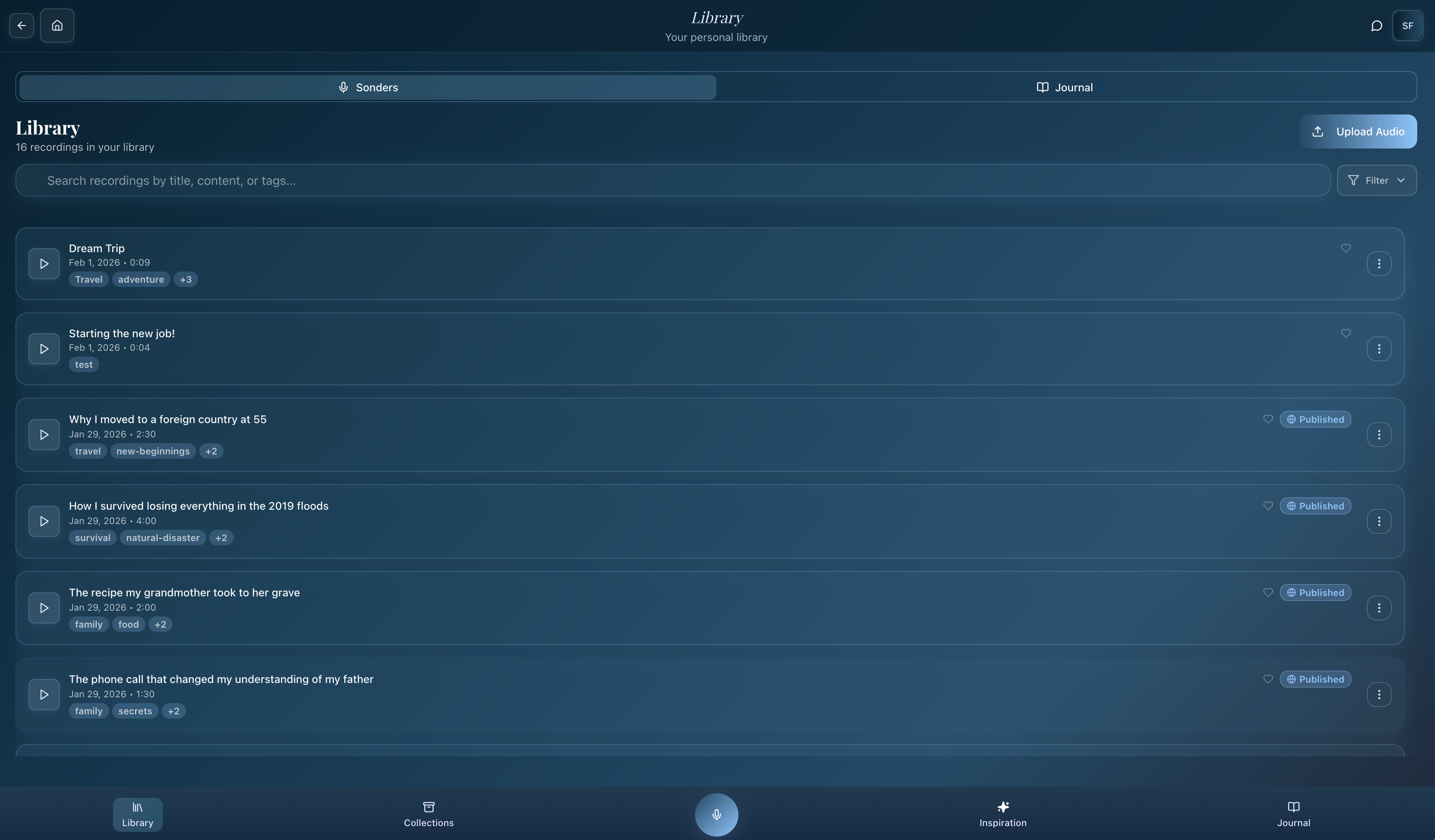Open options menu for Dream Trip
This screenshot has width=1435, height=840.
[x=1379, y=263]
